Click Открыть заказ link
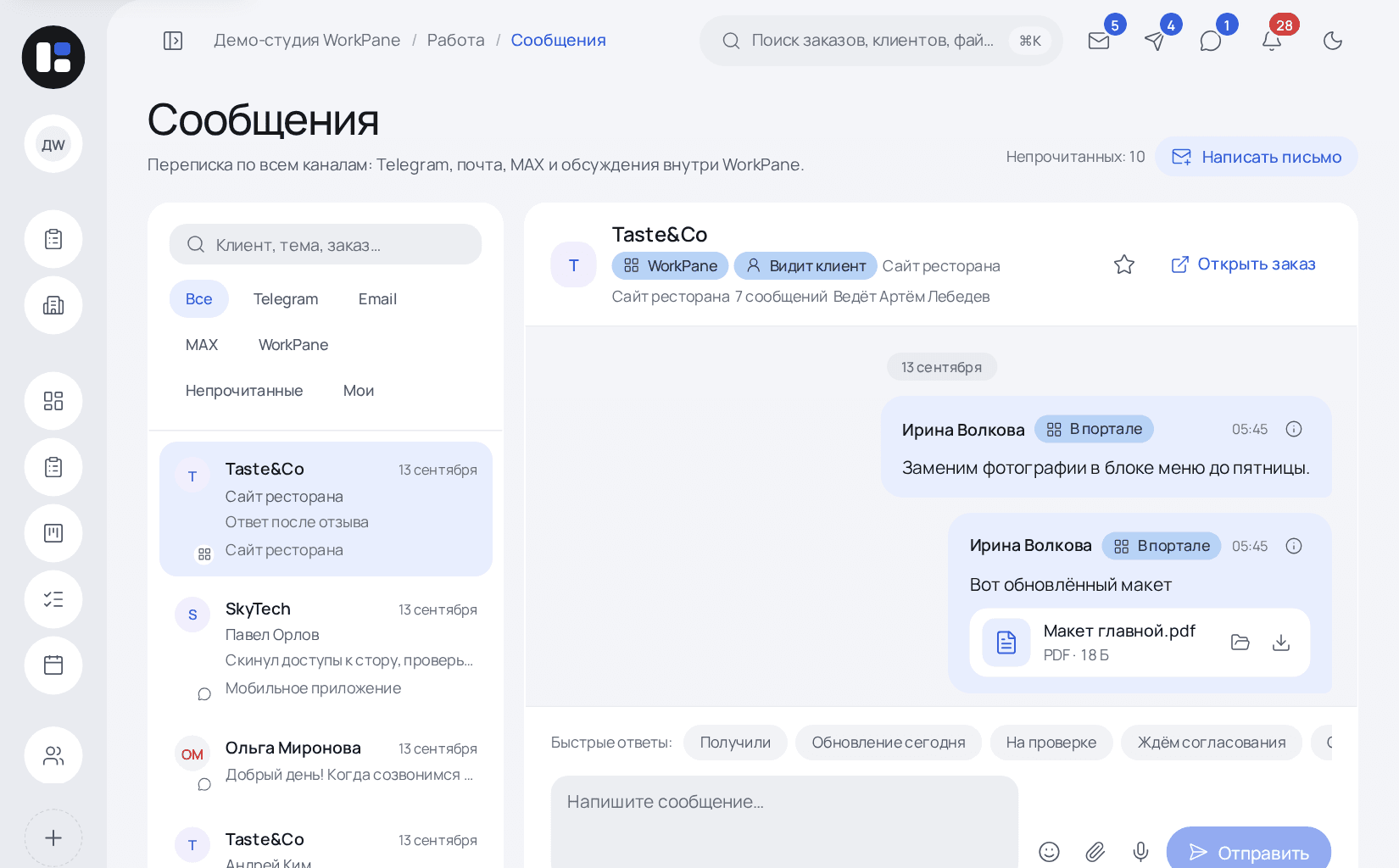The image size is (1399, 868). coord(1243,264)
